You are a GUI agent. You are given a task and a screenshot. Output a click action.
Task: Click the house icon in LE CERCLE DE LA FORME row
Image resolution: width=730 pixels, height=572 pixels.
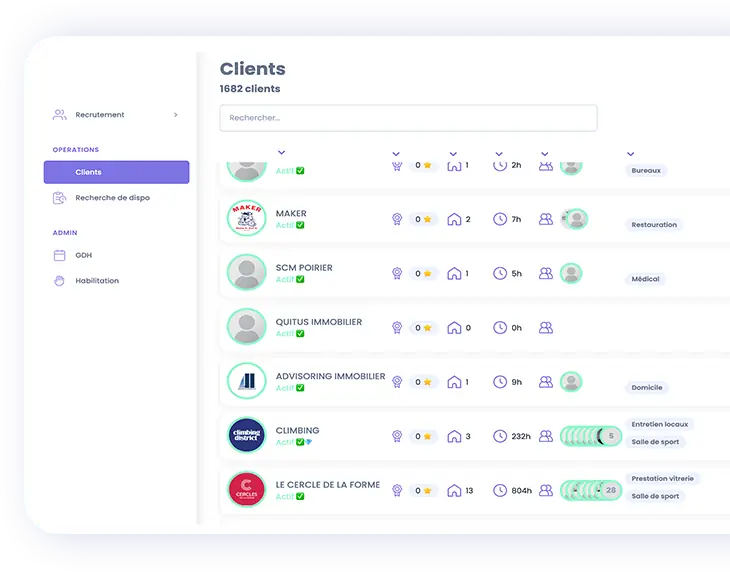454,490
